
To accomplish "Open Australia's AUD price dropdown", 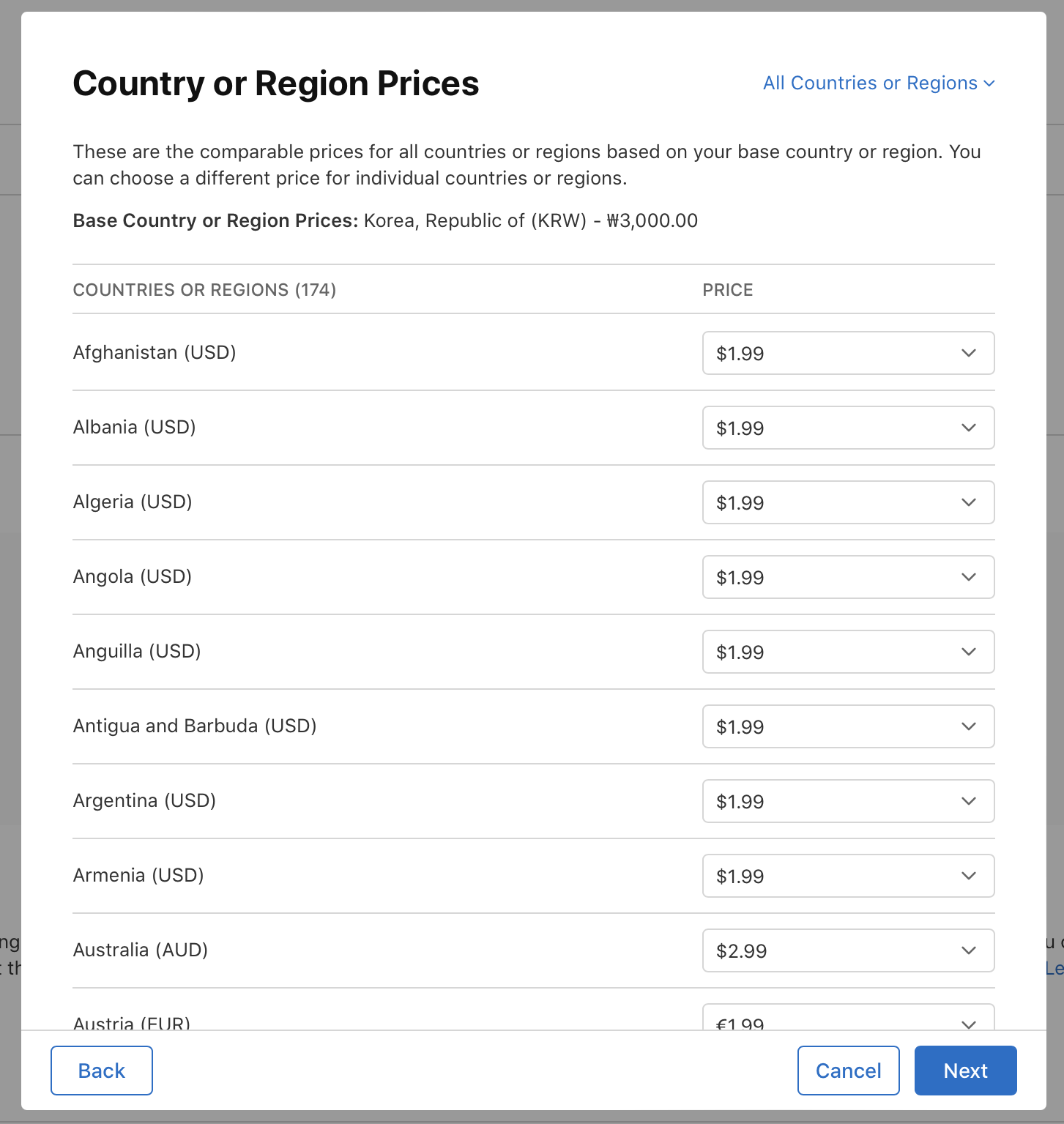I will point(847,950).
